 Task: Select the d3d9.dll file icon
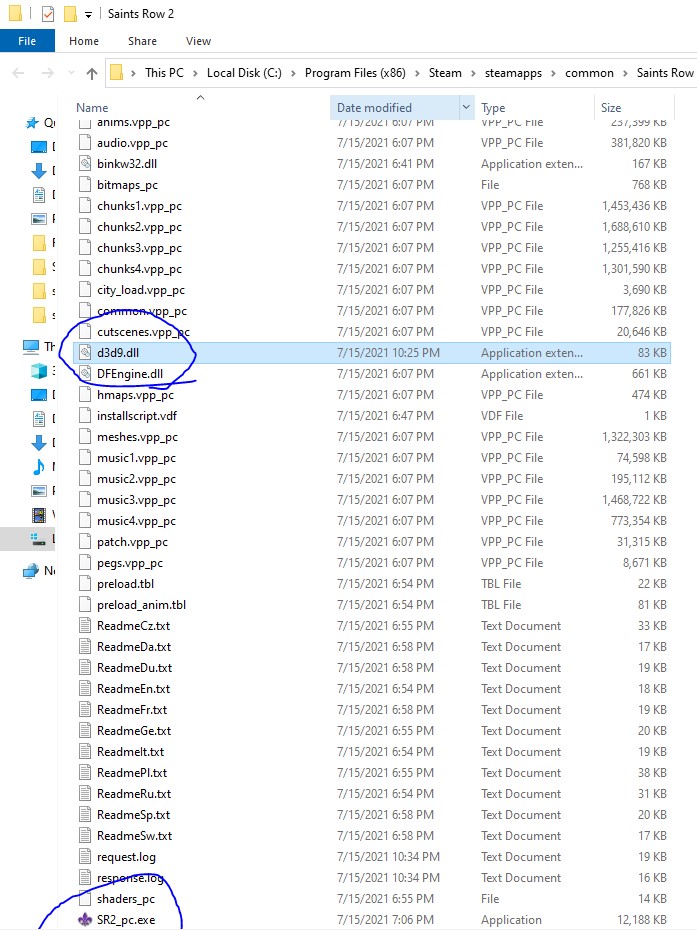tap(85, 353)
